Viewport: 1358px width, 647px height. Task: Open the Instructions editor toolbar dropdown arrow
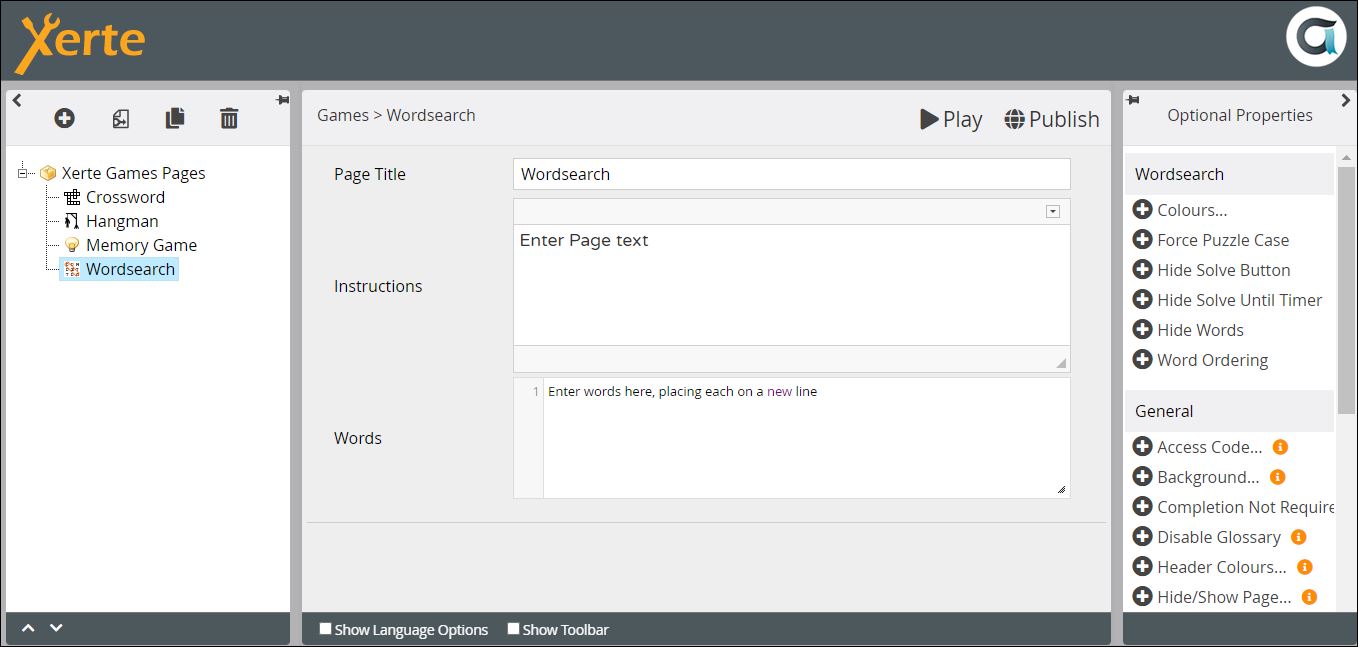(1052, 211)
